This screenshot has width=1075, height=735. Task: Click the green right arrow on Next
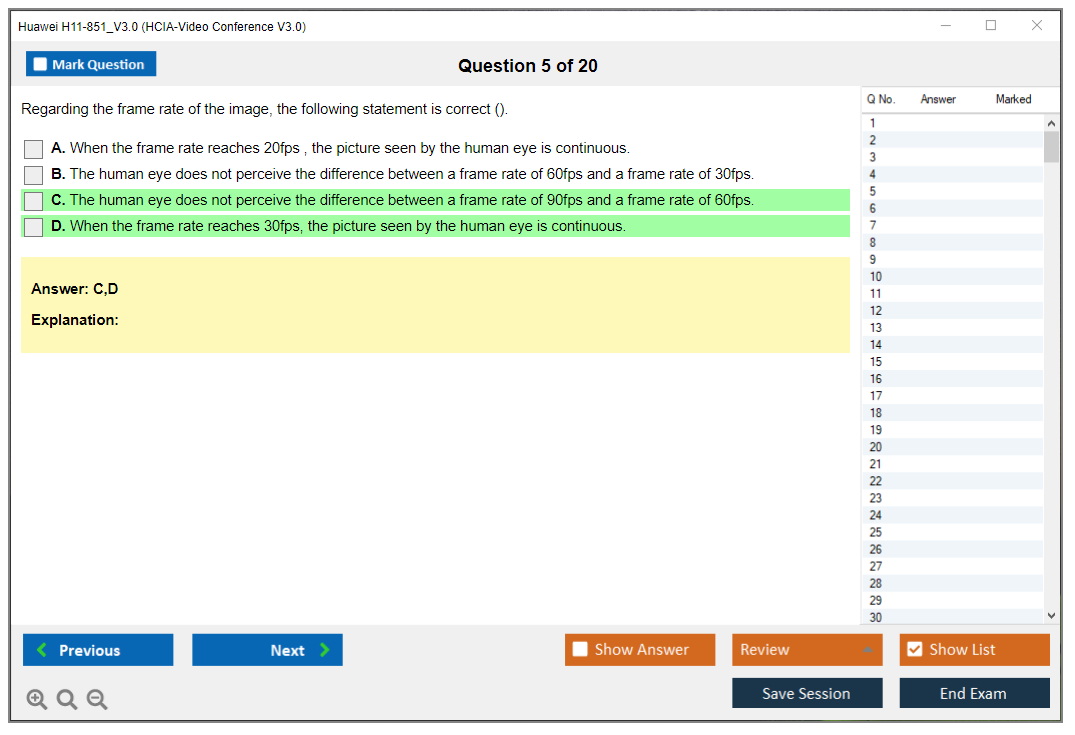(324, 650)
